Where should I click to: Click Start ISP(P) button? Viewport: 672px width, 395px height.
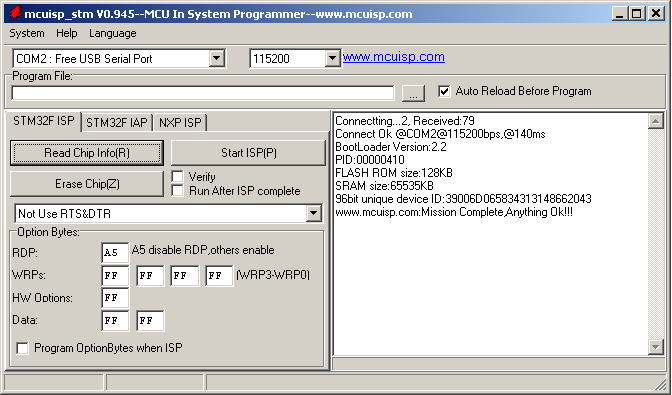249,153
